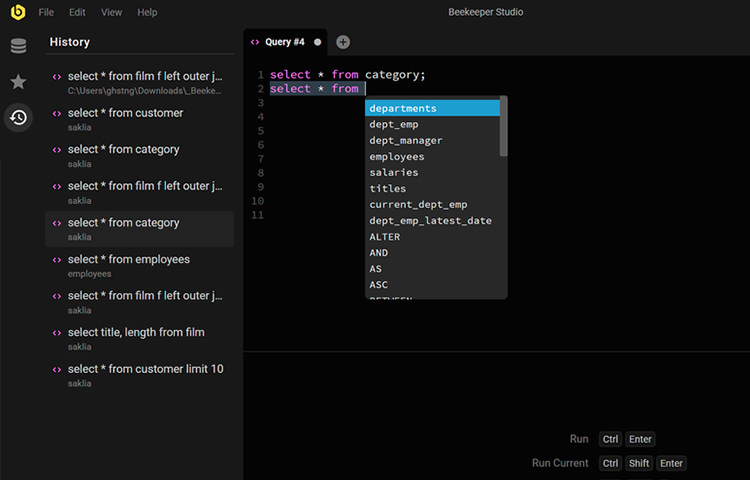Viewport: 750px width, 480px height.
Task: Choose dept_manager from autocomplete list
Action: point(432,141)
